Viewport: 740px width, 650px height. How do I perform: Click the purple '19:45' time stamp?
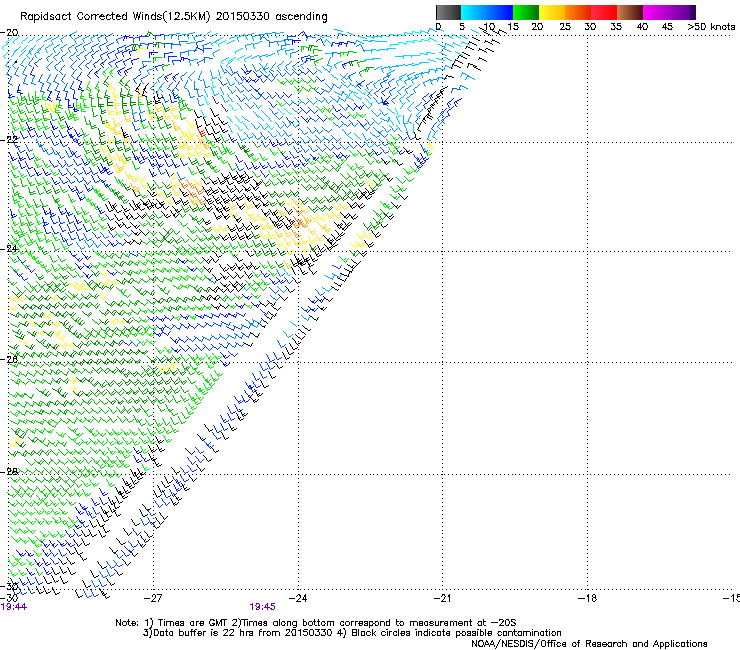click(x=262, y=607)
